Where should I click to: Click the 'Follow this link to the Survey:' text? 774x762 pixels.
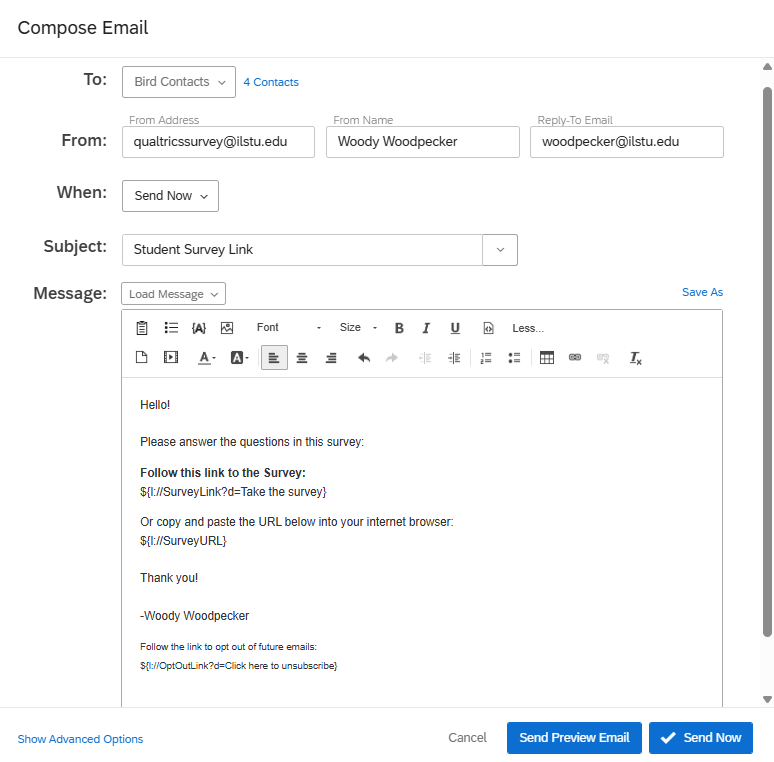[x=223, y=473]
